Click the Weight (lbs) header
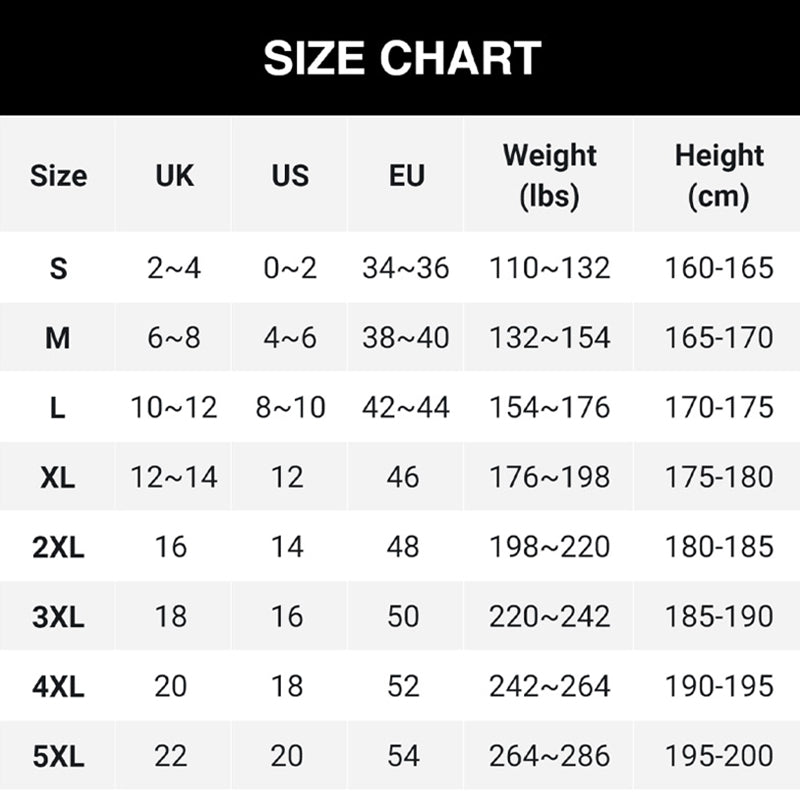Image resolution: width=800 pixels, height=800 pixels. point(549,175)
